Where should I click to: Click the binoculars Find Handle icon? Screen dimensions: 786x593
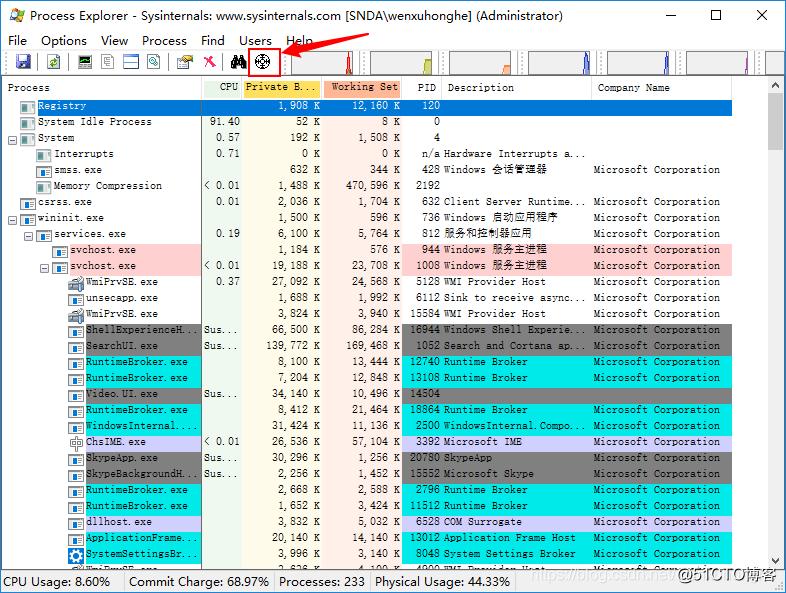coord(238,62)
